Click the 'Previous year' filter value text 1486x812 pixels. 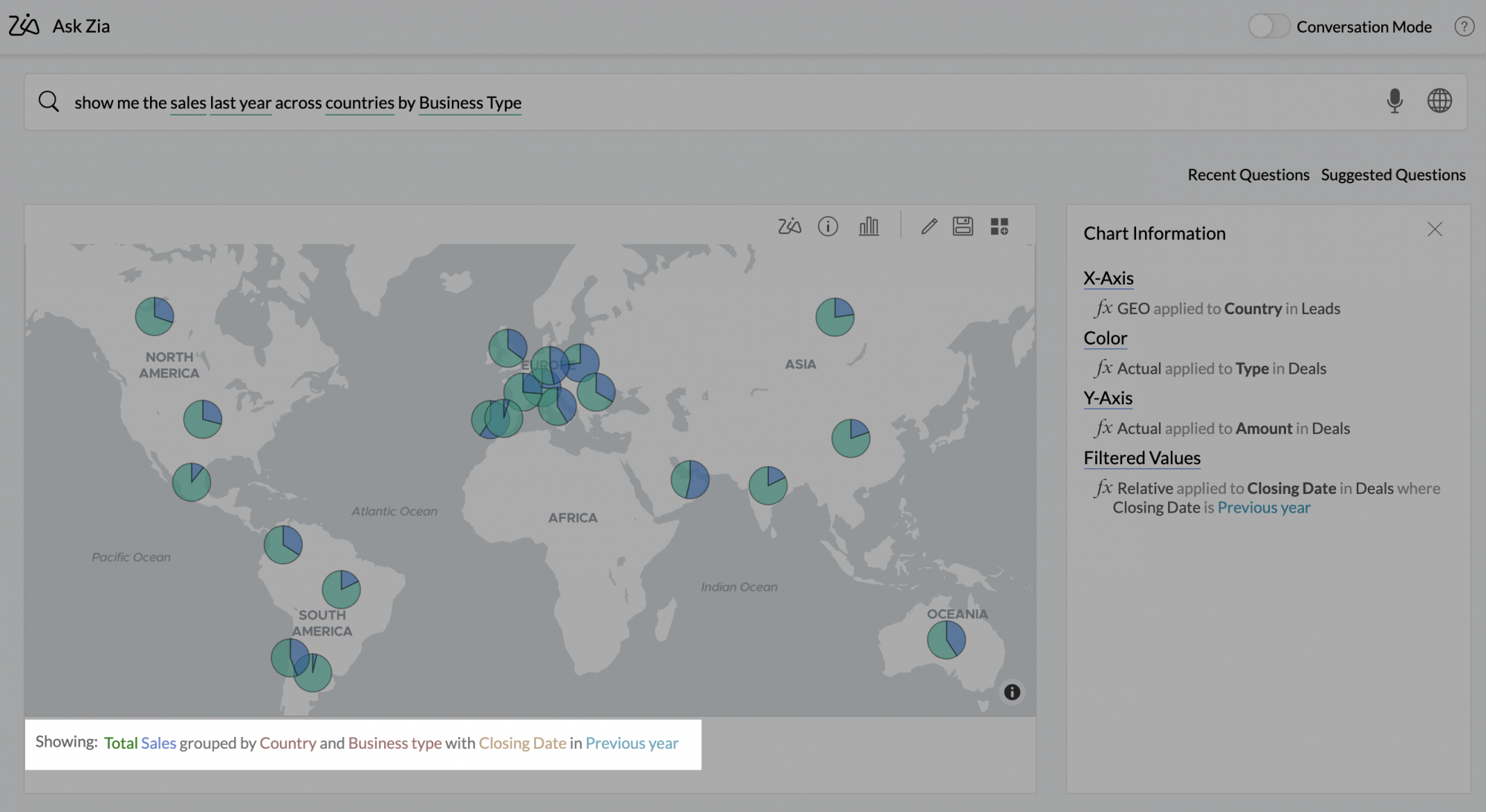[1264, 507]
